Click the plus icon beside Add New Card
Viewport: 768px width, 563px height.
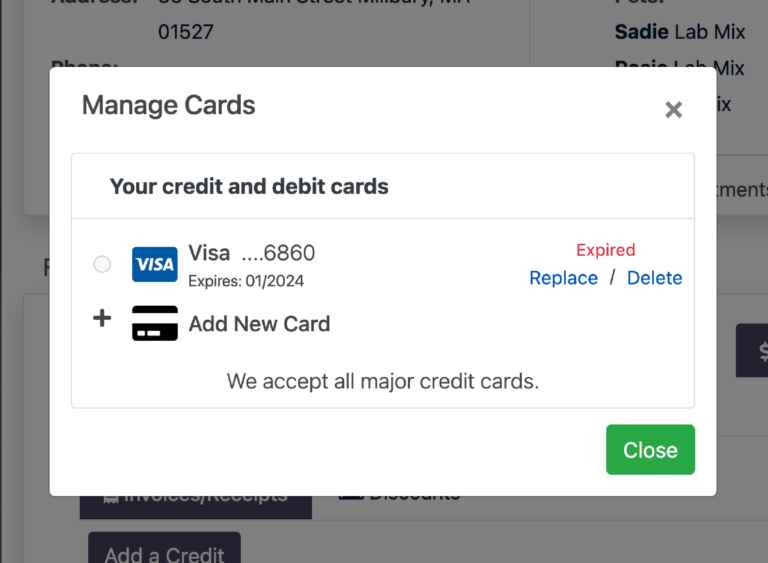102,319
